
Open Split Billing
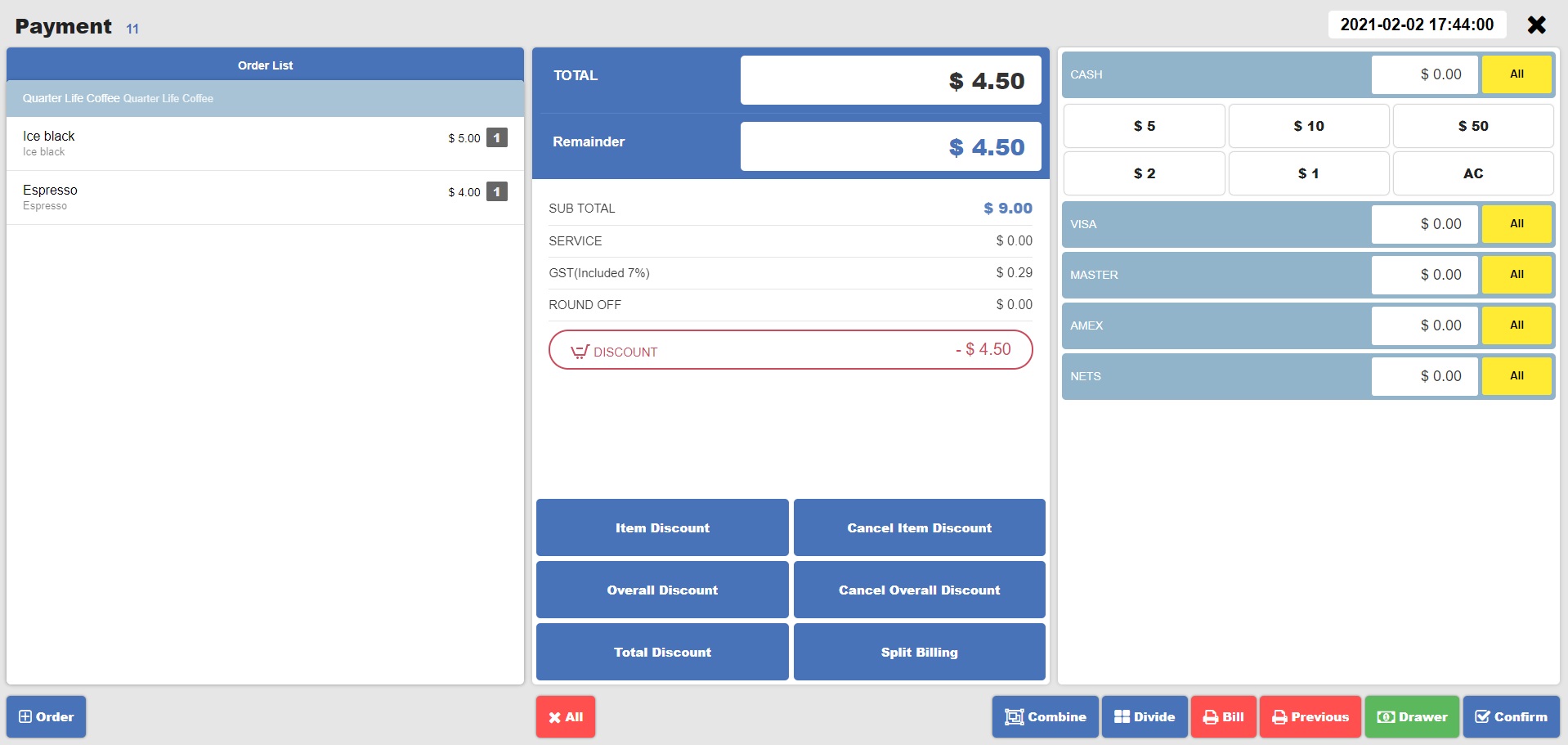click(x=919, y=652)
